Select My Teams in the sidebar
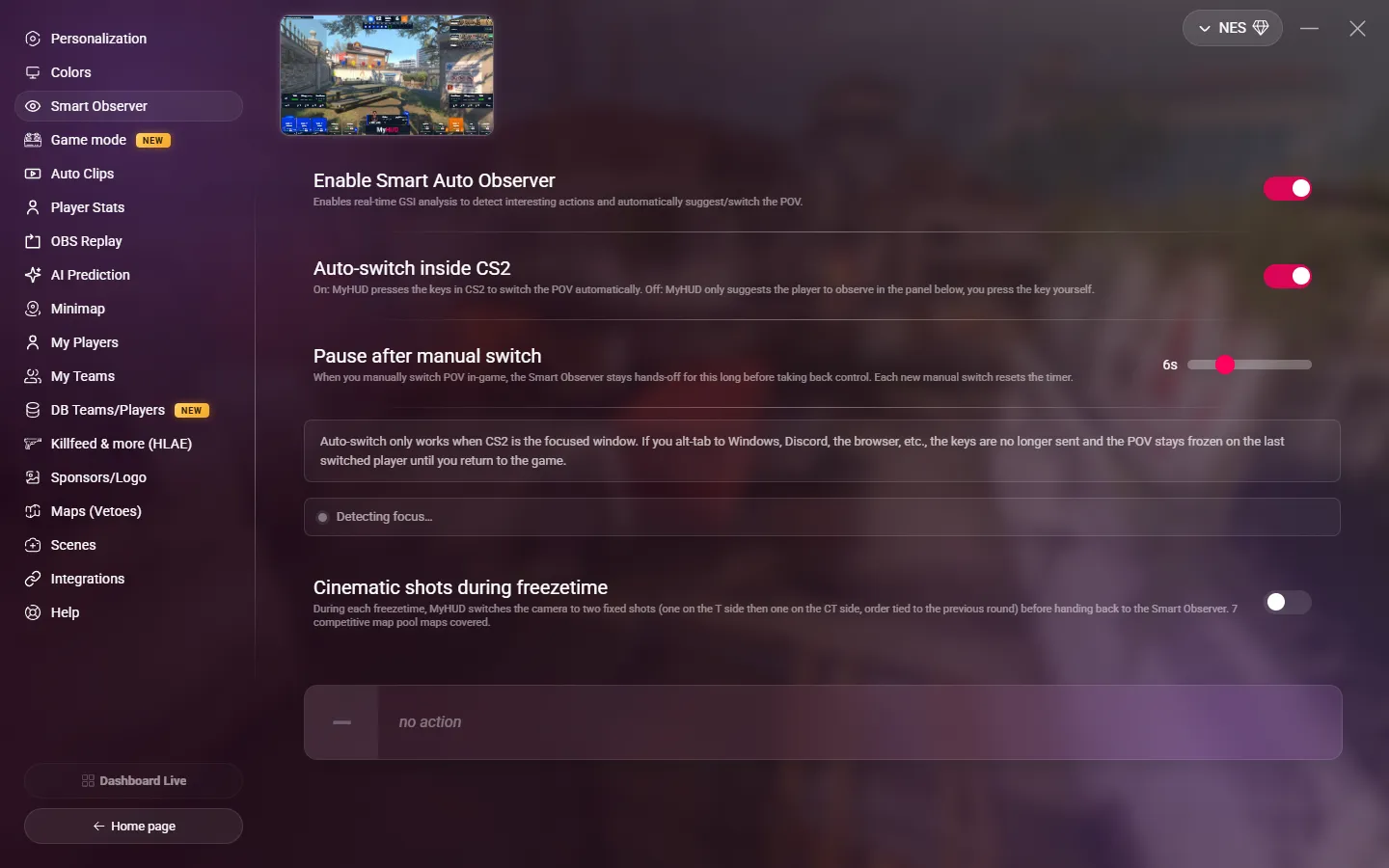Viewport: 1389px width, 868px height. pyautogui.click(x=128, y=376)
